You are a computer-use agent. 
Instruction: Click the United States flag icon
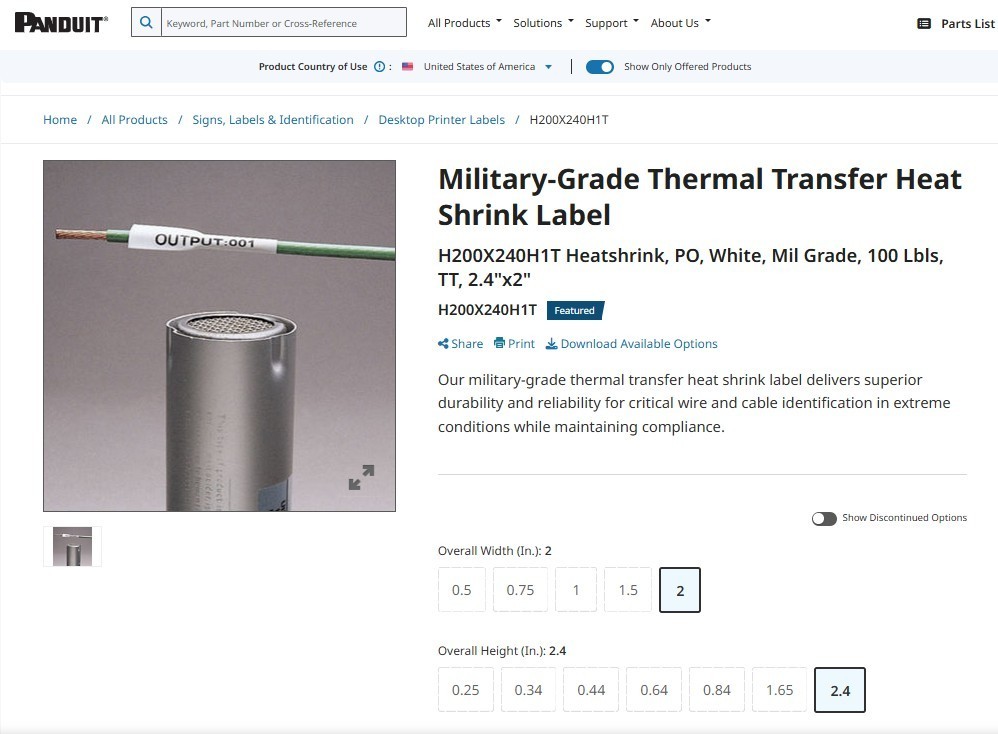tap(408, 66)
